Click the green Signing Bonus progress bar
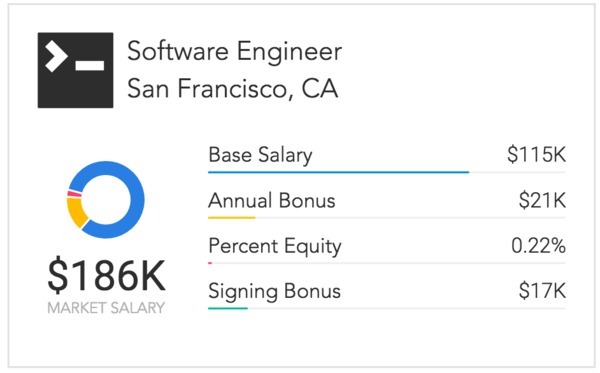This screenshot has height=373, width=600. (x=228, y=308)
